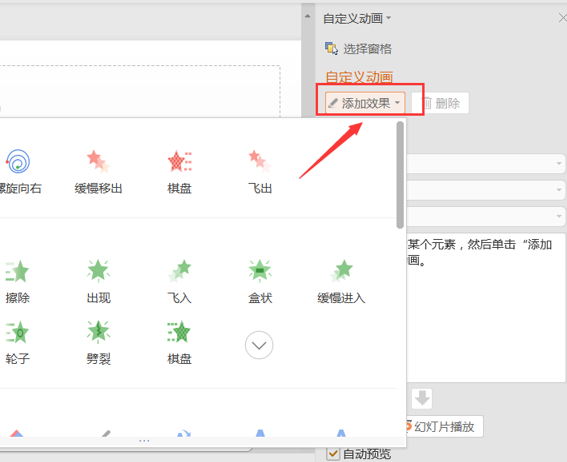This screenshot has width=567, height=462.
Task: Open 选择窗格 selection pane
Action: pyautogui.click(x=358, y=49)
